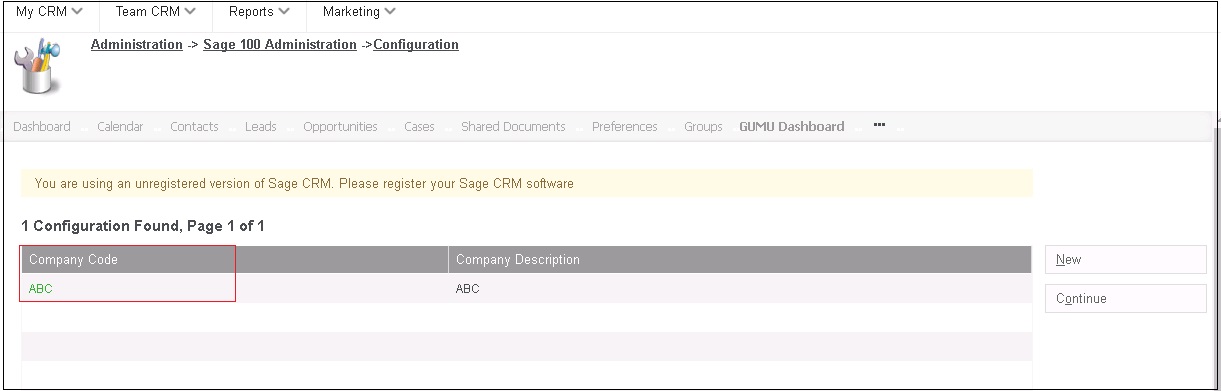
Task: Show more tabs via ellipsis icon
Action: pyautogui.click(x=879, y=126)
